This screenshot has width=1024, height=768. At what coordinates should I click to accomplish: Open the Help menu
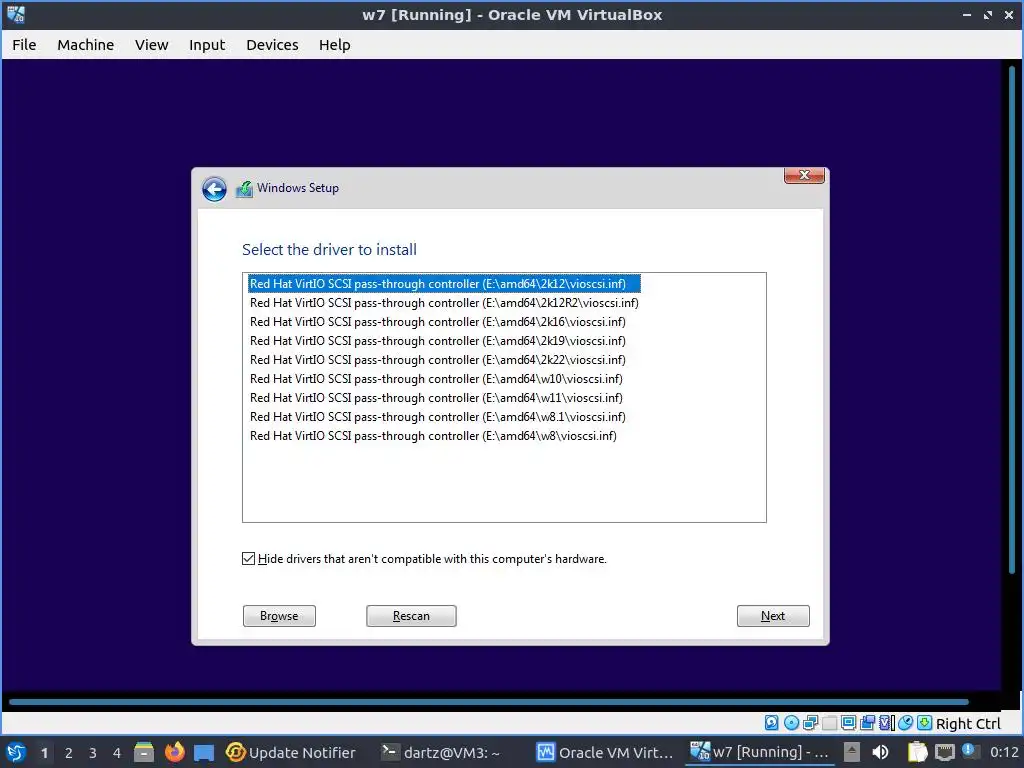coord(334,44)
